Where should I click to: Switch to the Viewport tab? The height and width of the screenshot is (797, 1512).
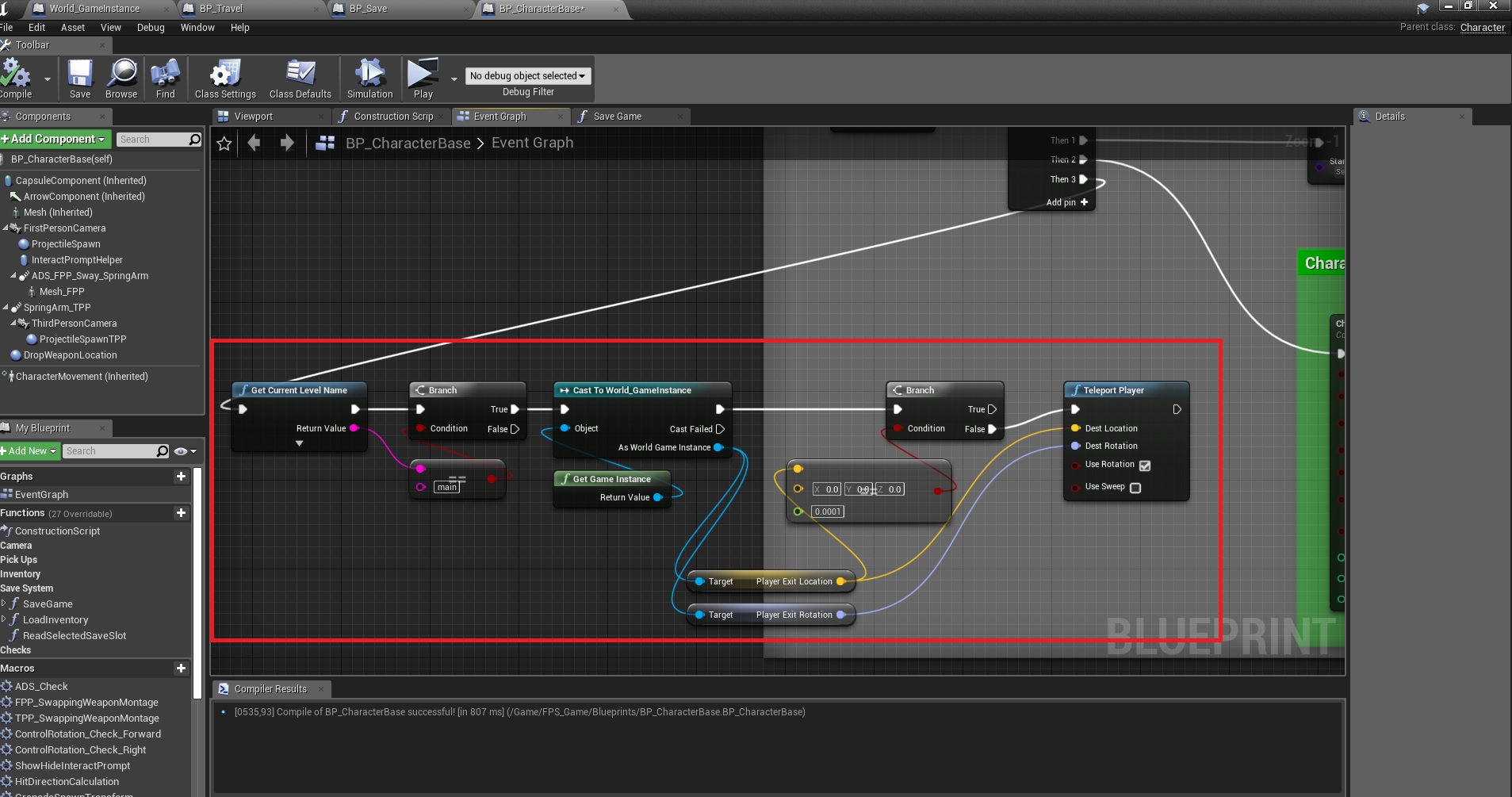click(254, 117)
